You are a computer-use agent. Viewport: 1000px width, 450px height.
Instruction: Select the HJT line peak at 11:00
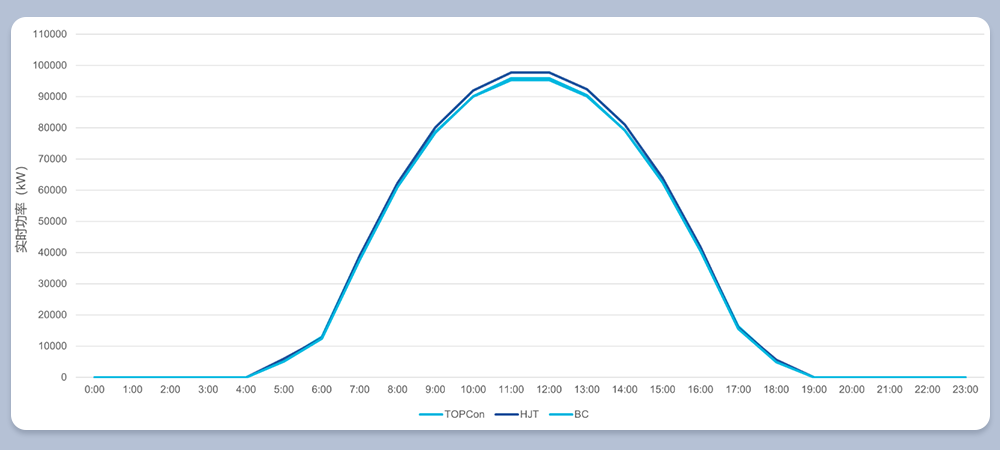pos(511,73)
